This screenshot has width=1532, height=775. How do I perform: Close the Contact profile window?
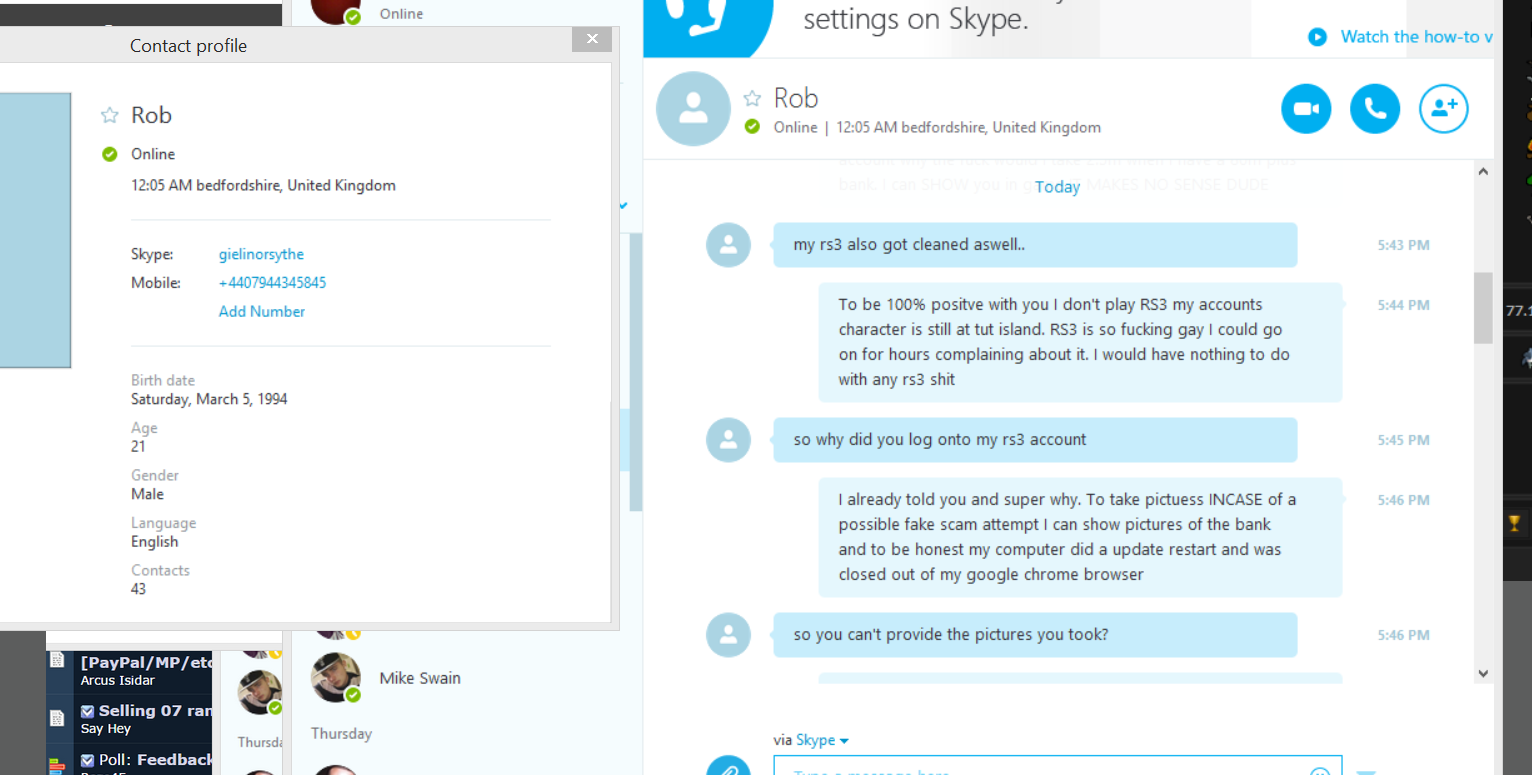pos(592,39)
